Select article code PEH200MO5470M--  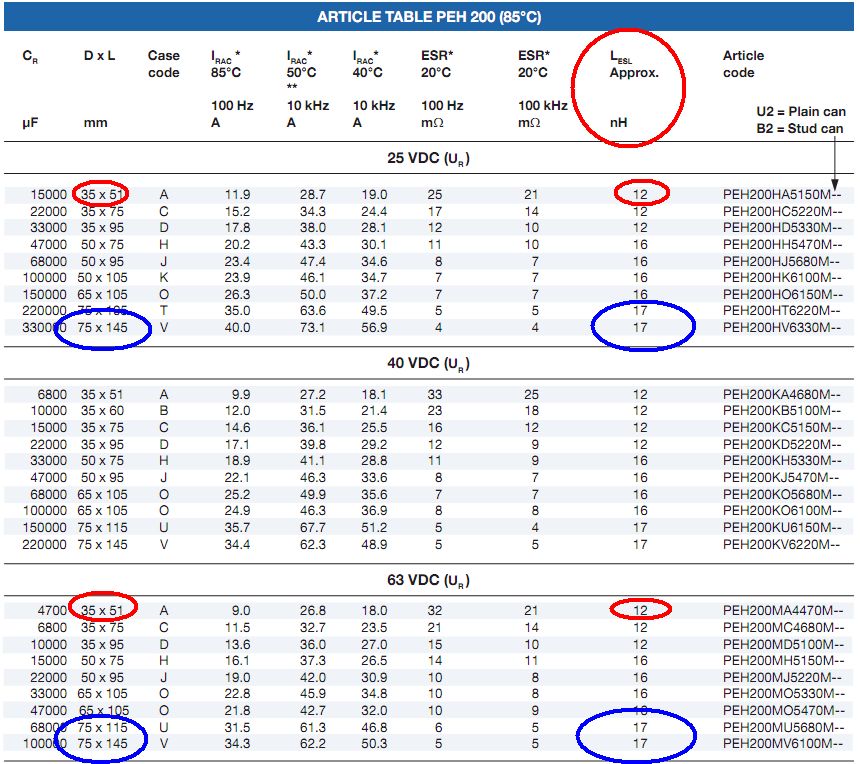click(784, 711)
